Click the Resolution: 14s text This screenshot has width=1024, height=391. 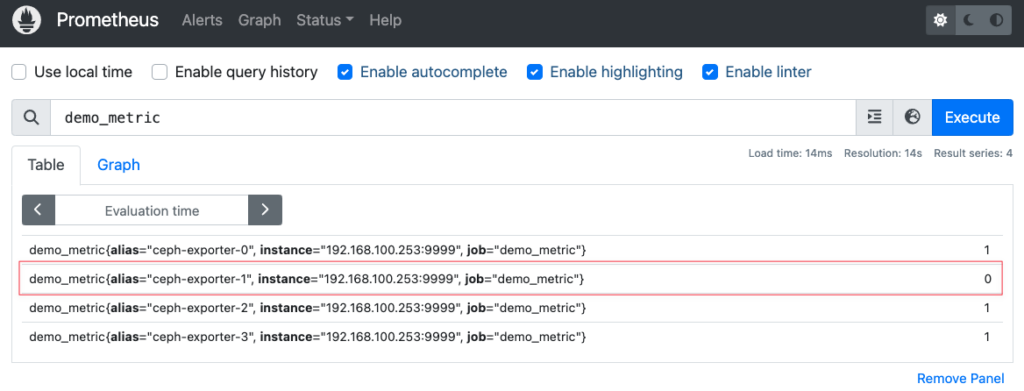883,154
